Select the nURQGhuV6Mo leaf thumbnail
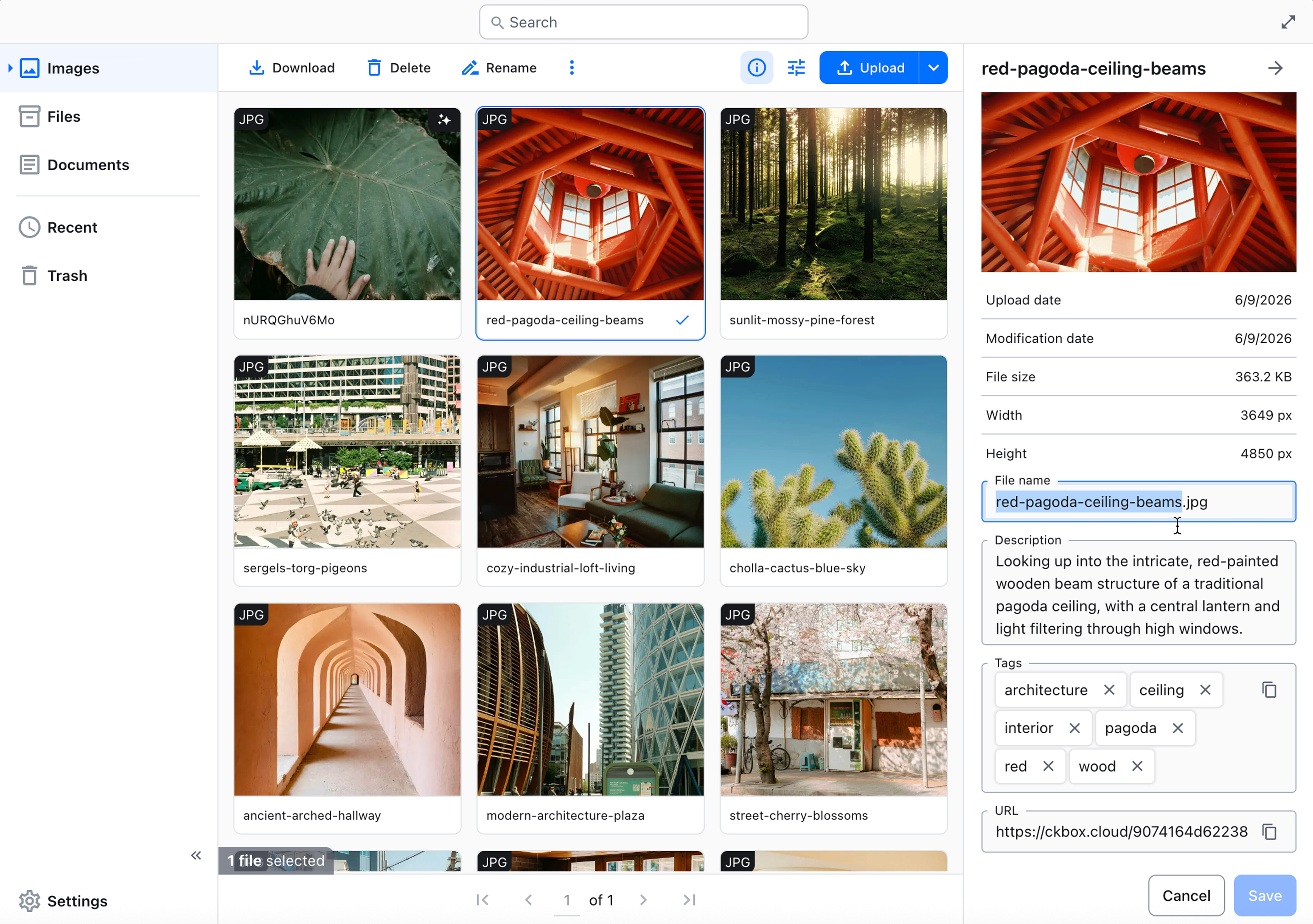 [347, 204]
